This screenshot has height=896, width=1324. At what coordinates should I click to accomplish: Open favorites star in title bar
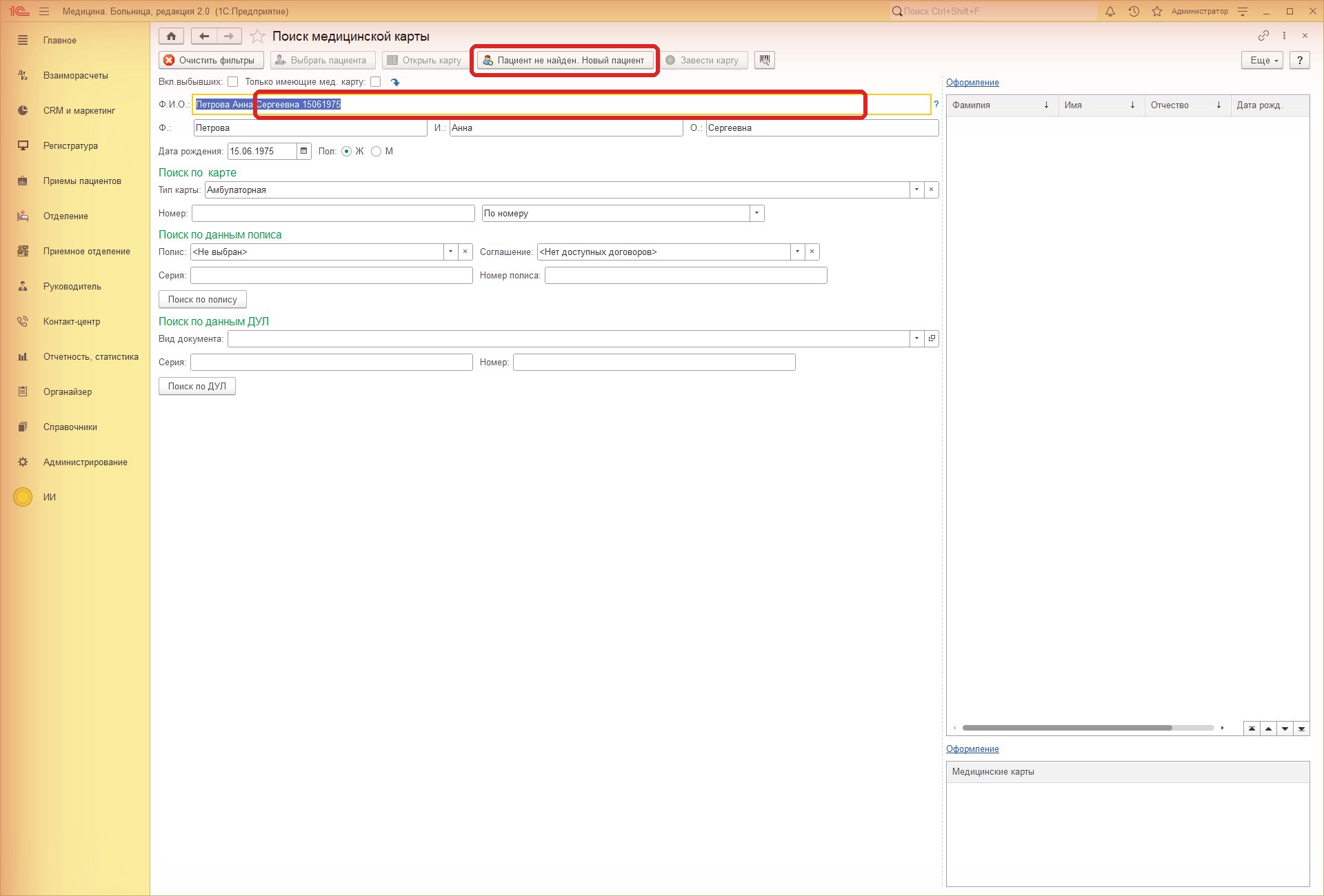(x=1157, y=11)
